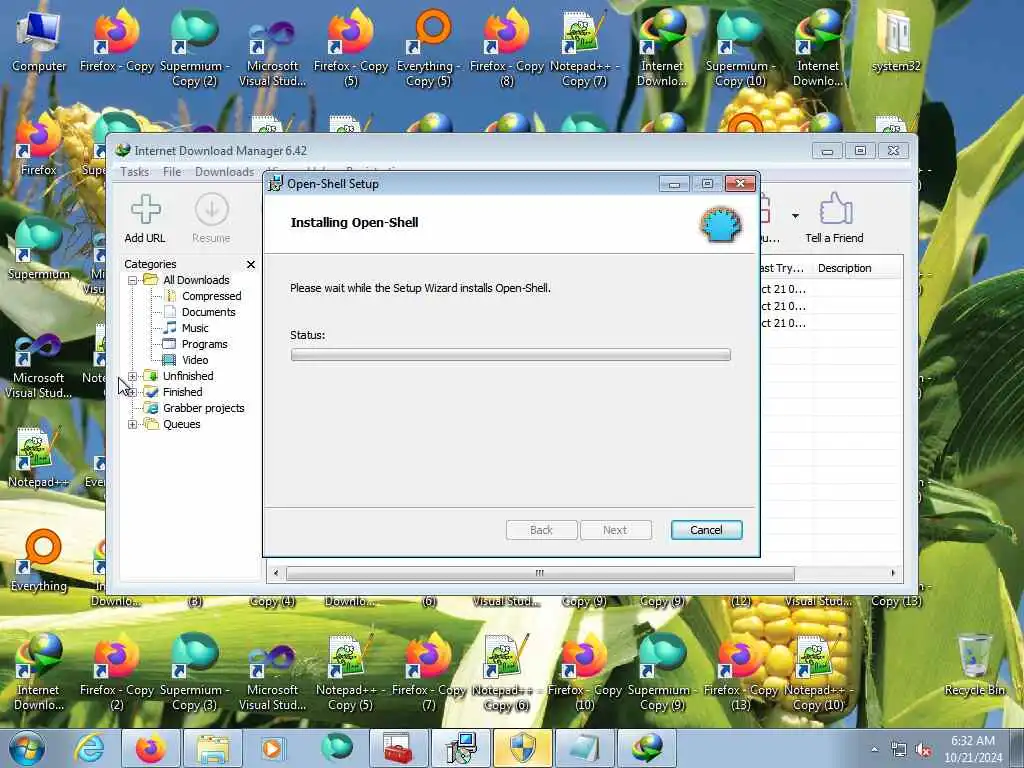The width and height of the screenshot is (1024, 768).
Task: Open the File menu in IDM
Action: (172, 172)
